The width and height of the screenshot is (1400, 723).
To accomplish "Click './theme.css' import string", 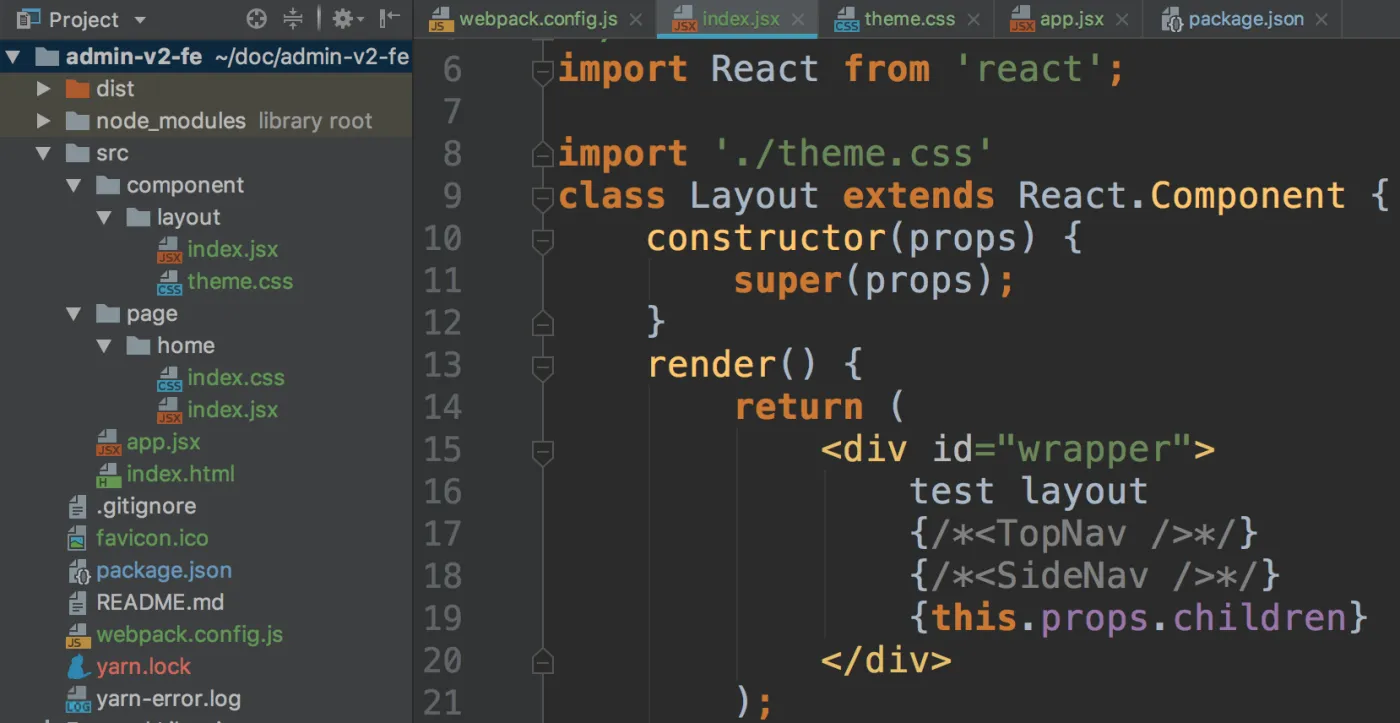I will point(853,153).
